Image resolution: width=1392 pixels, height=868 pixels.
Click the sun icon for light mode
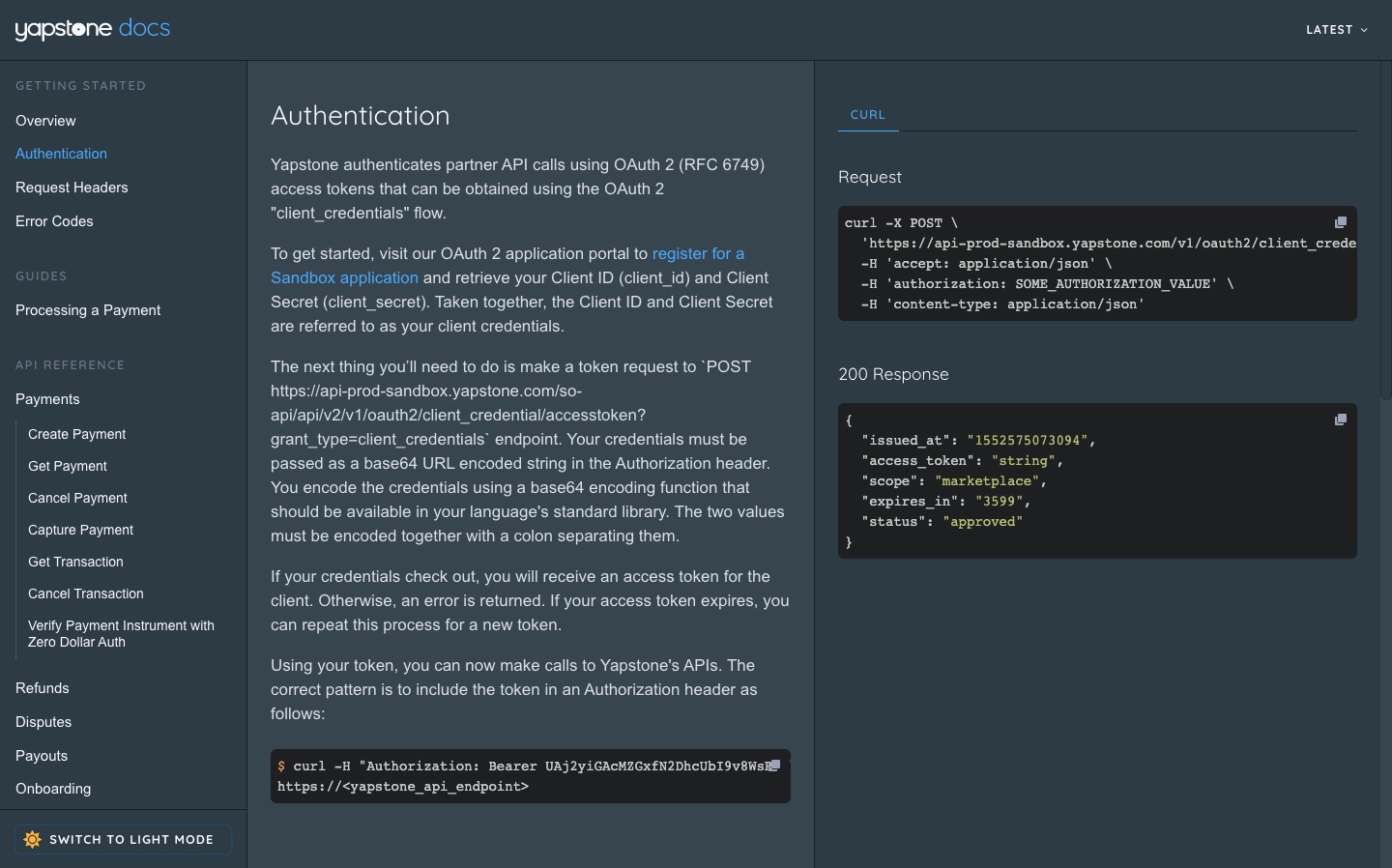[x=33, y=839]
